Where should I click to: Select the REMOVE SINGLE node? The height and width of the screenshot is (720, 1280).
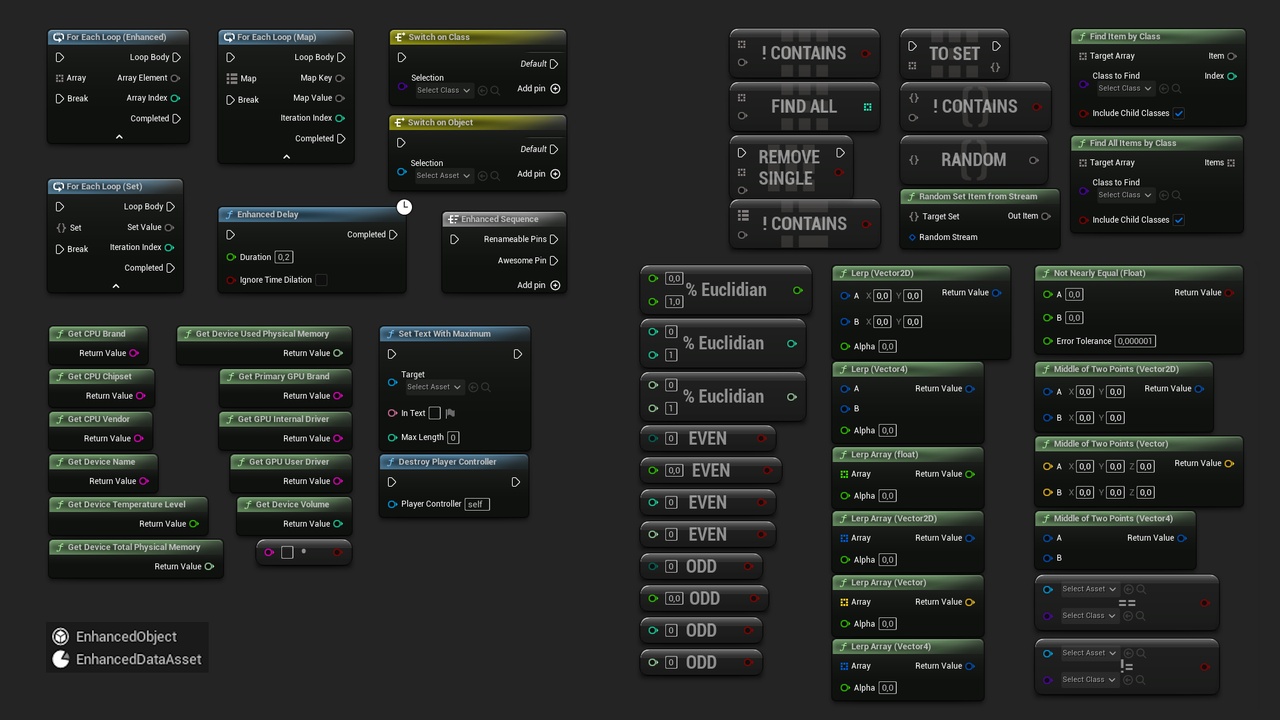tap(790, 167)
